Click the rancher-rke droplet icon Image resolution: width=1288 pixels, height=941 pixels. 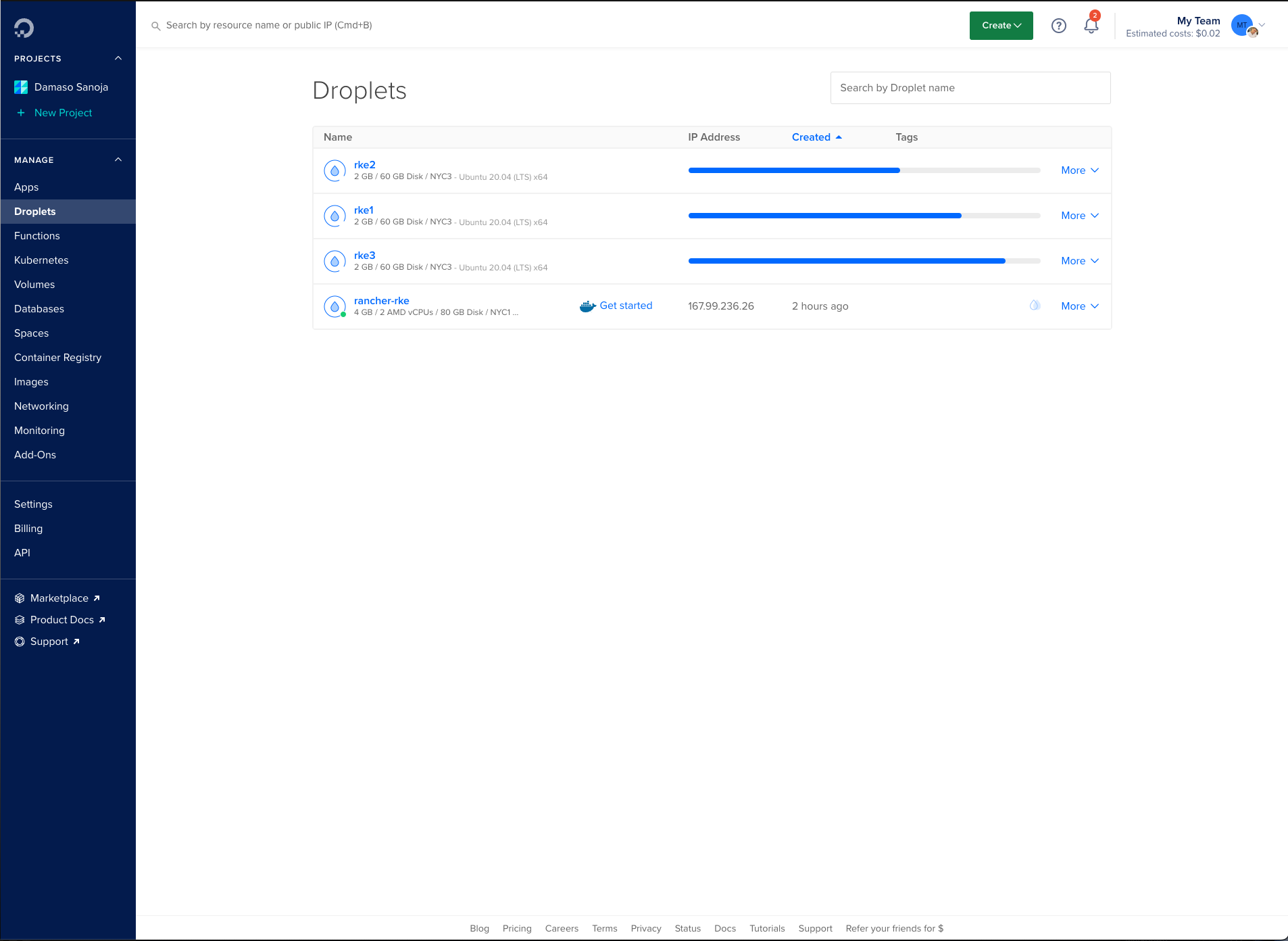(x=335, y=306)
